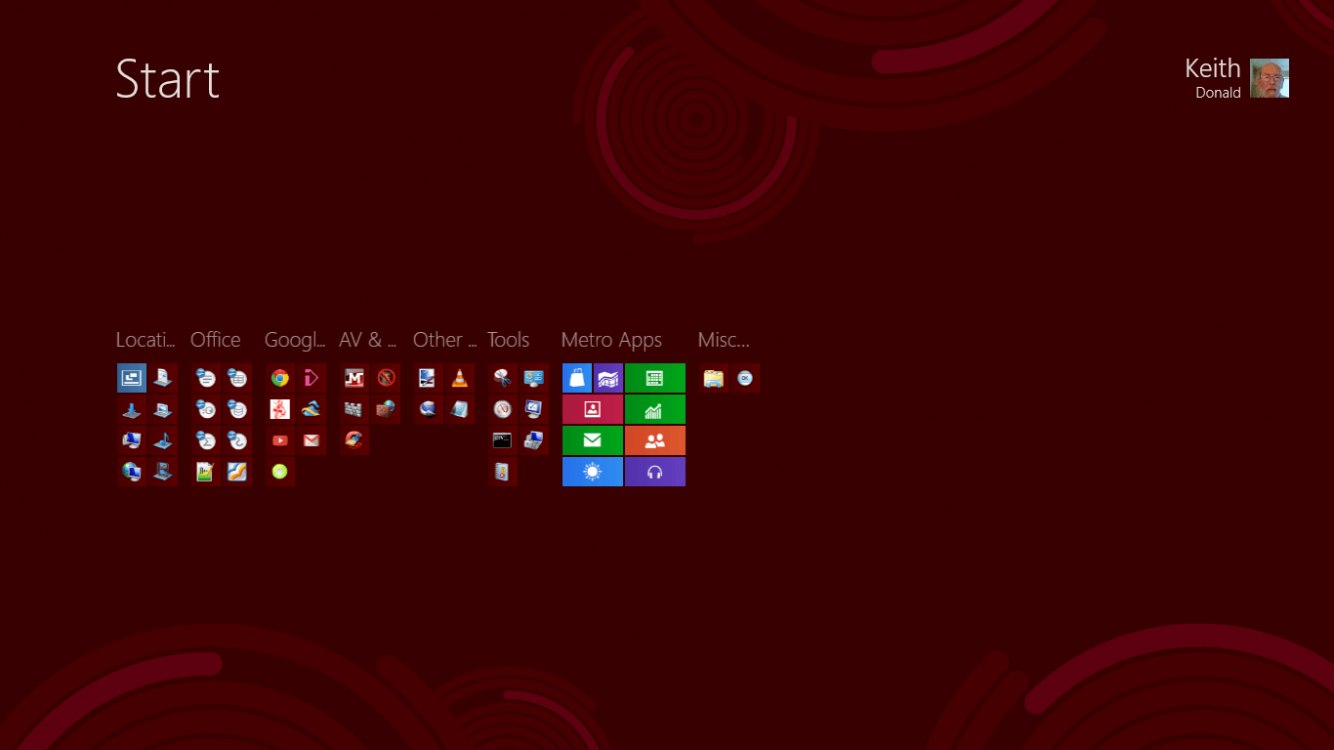Open the People tile
Viewport: 1334px width, 750px height.
pos(655,440)
